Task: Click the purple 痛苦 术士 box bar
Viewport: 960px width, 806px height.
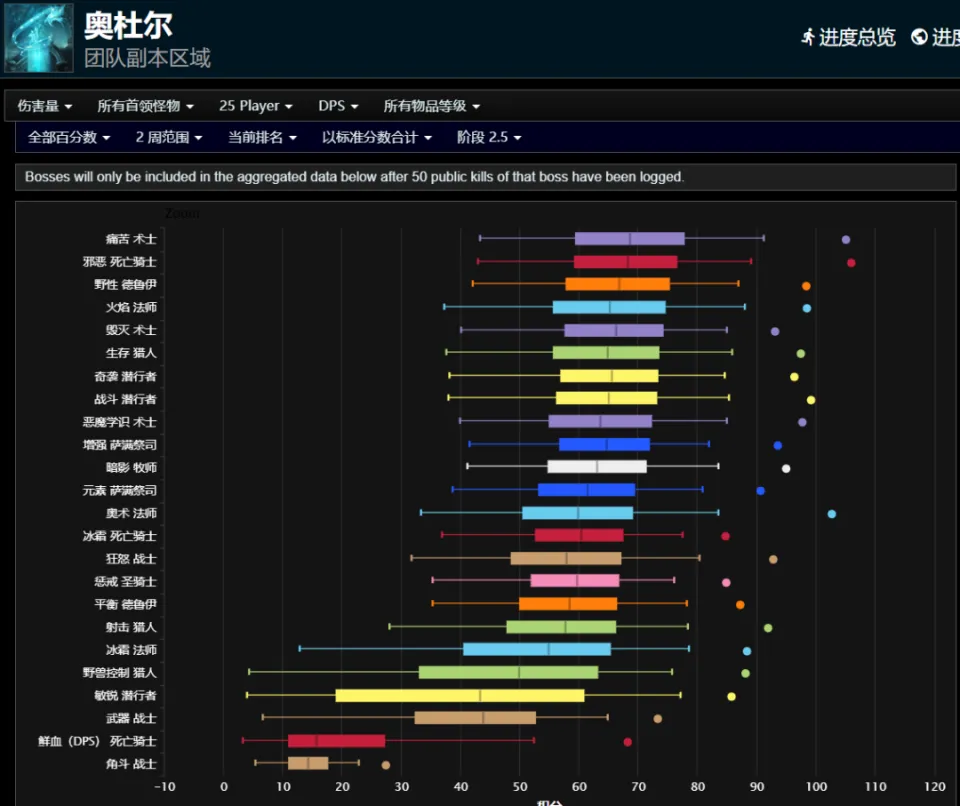Action: [x=629, y=239]
